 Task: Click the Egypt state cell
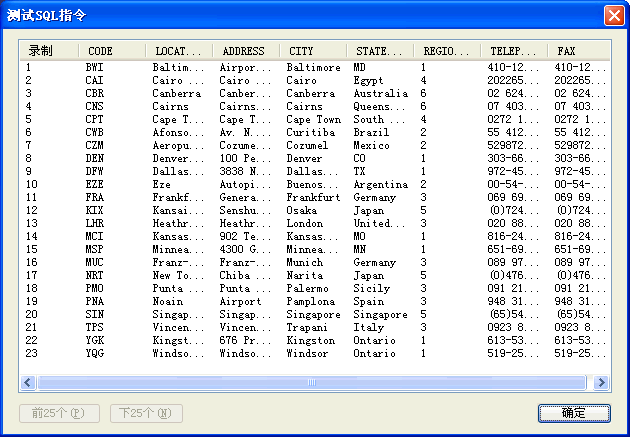[x=368, y=80]
